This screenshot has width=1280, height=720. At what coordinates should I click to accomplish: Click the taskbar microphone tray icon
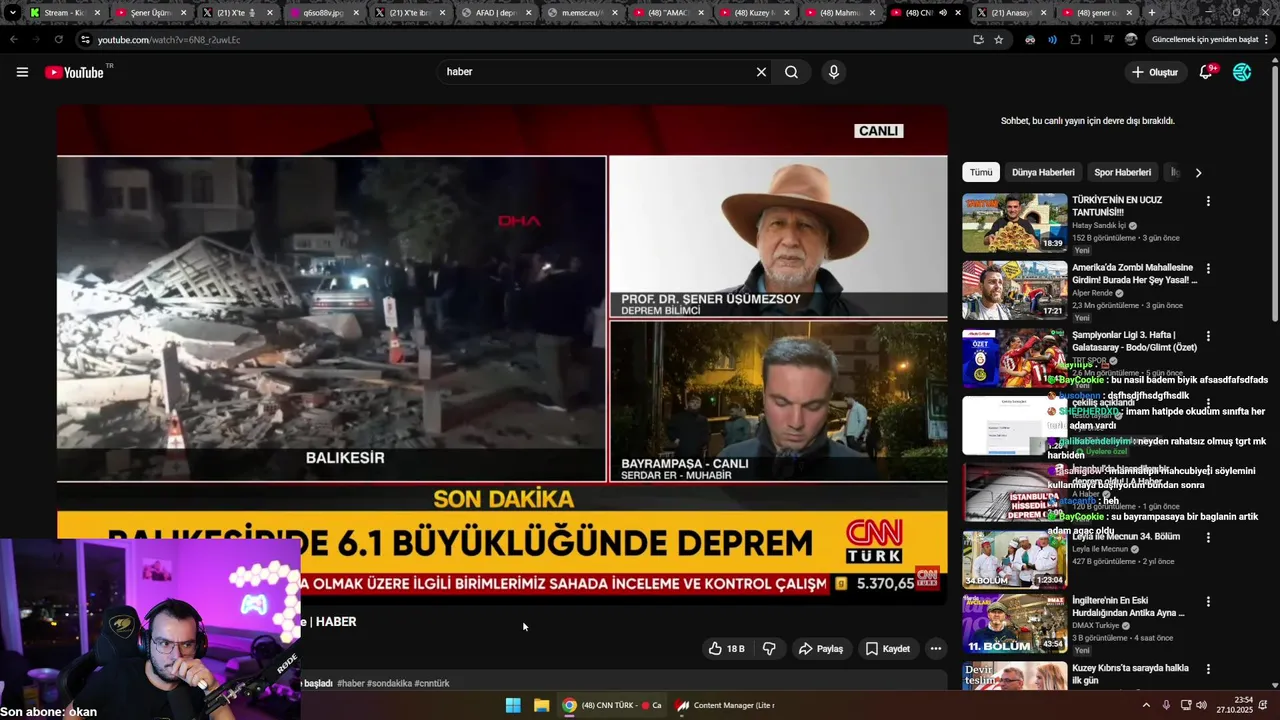point(1166,705)
